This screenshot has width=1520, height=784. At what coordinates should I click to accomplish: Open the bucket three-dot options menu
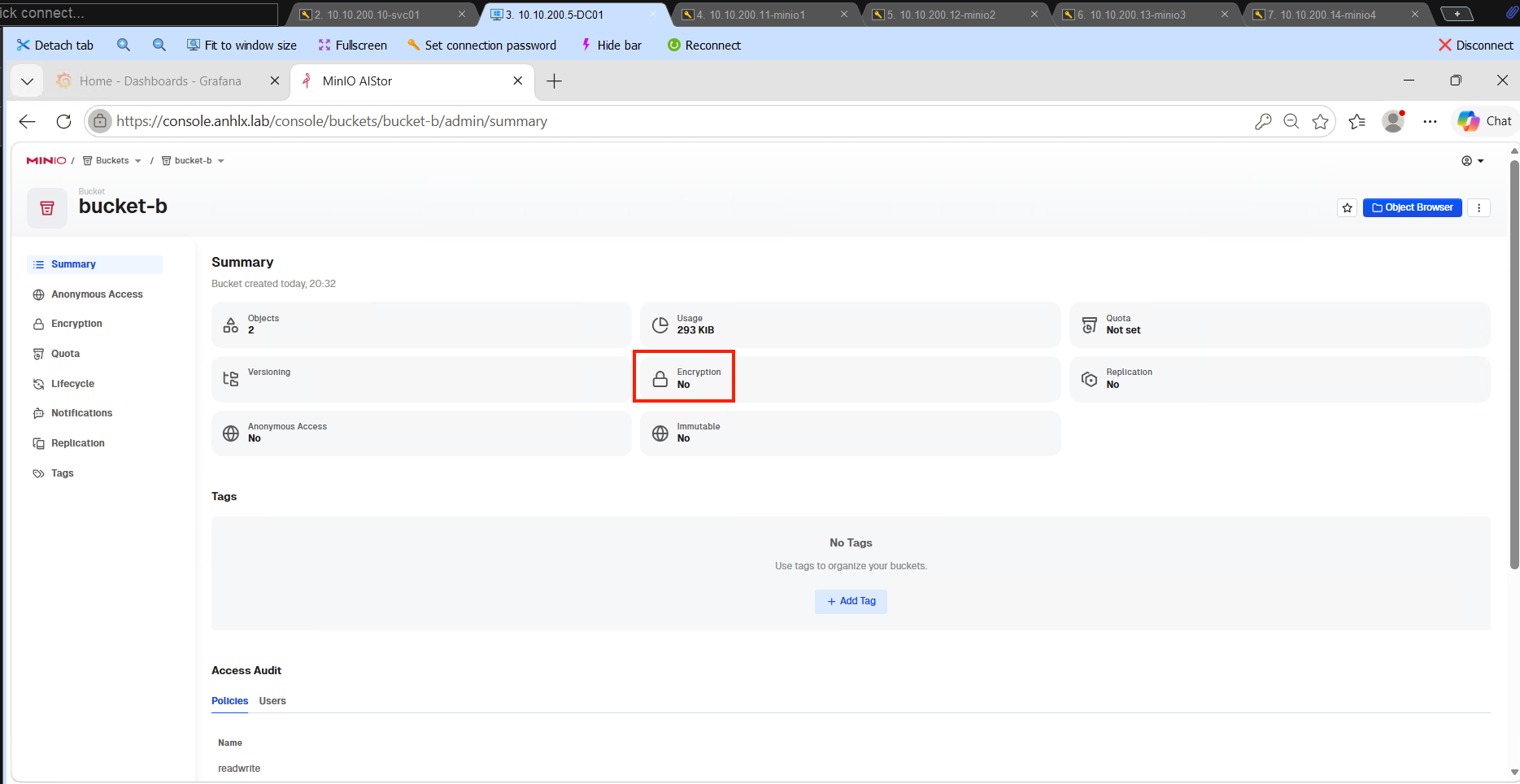coord(1479,208)
